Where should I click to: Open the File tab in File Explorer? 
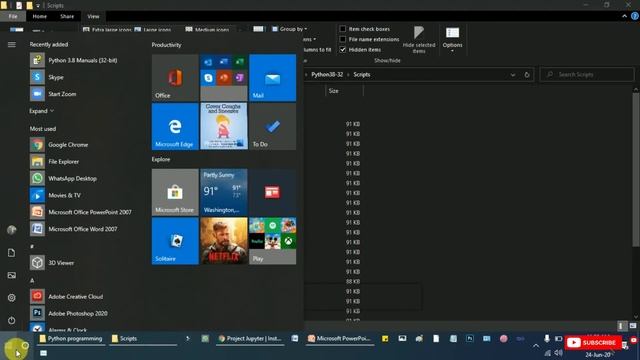13,16
